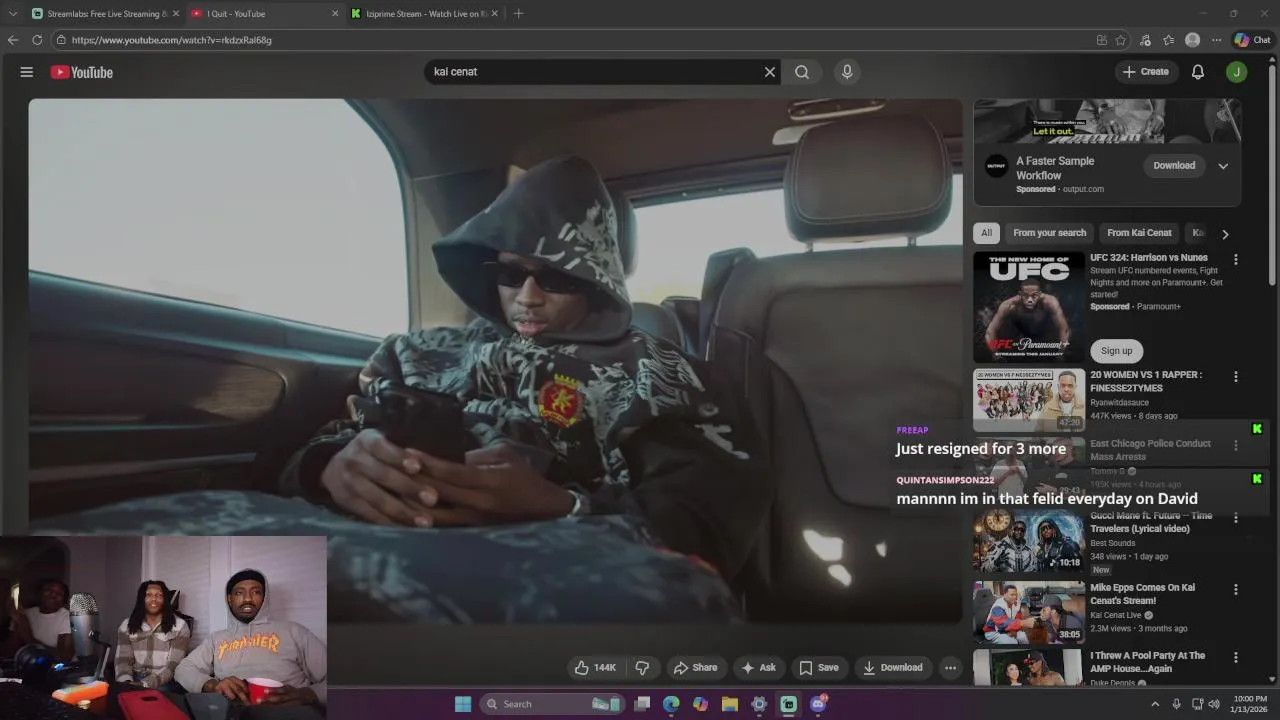Download the output.com sponsored ad

1174,166
